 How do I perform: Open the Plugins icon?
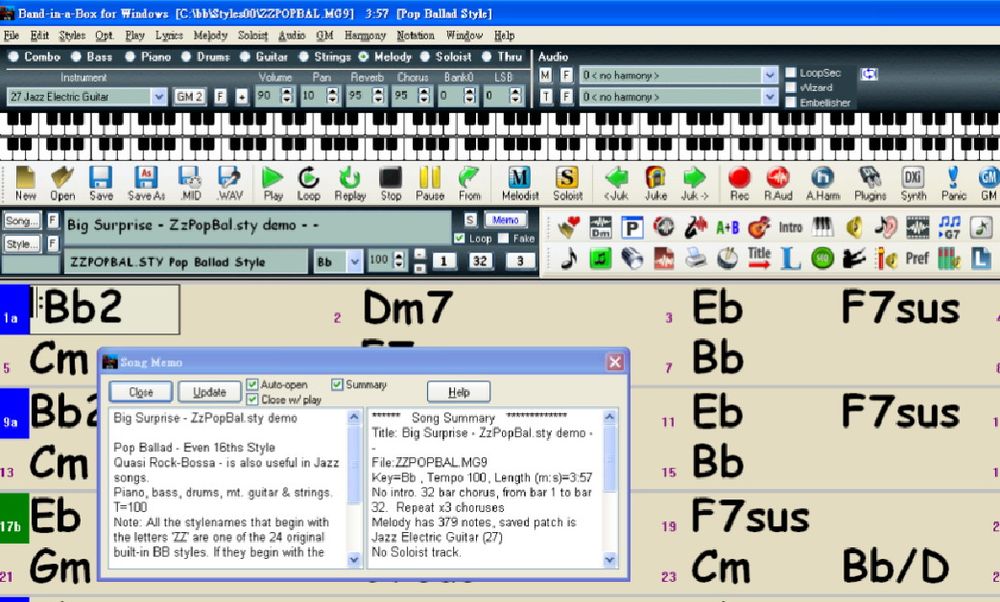pos(870,184)
